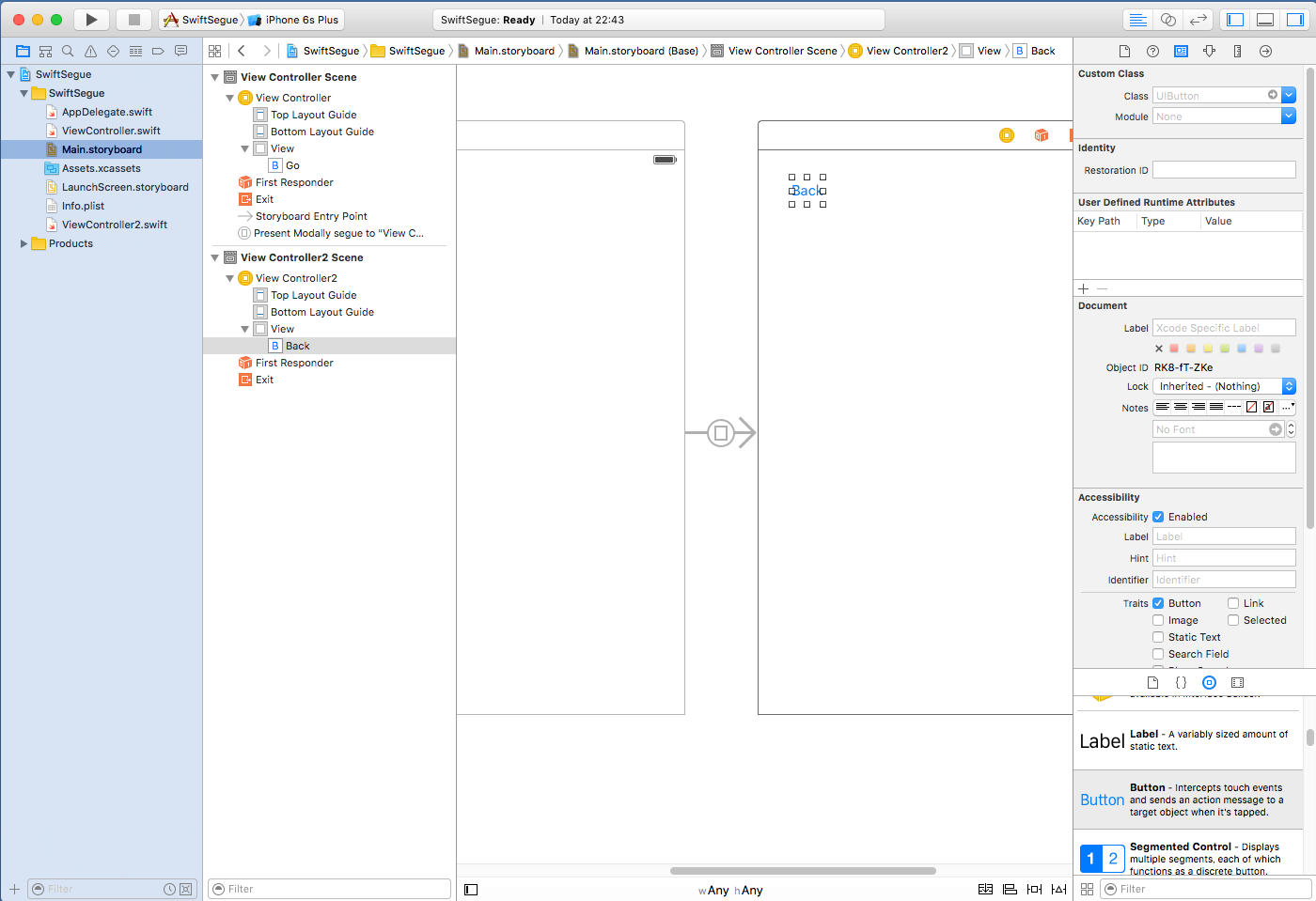The width and height of the screenshot is (1316, 901).
Task: Toggle the document outline panel
Action: click(471, 890)
